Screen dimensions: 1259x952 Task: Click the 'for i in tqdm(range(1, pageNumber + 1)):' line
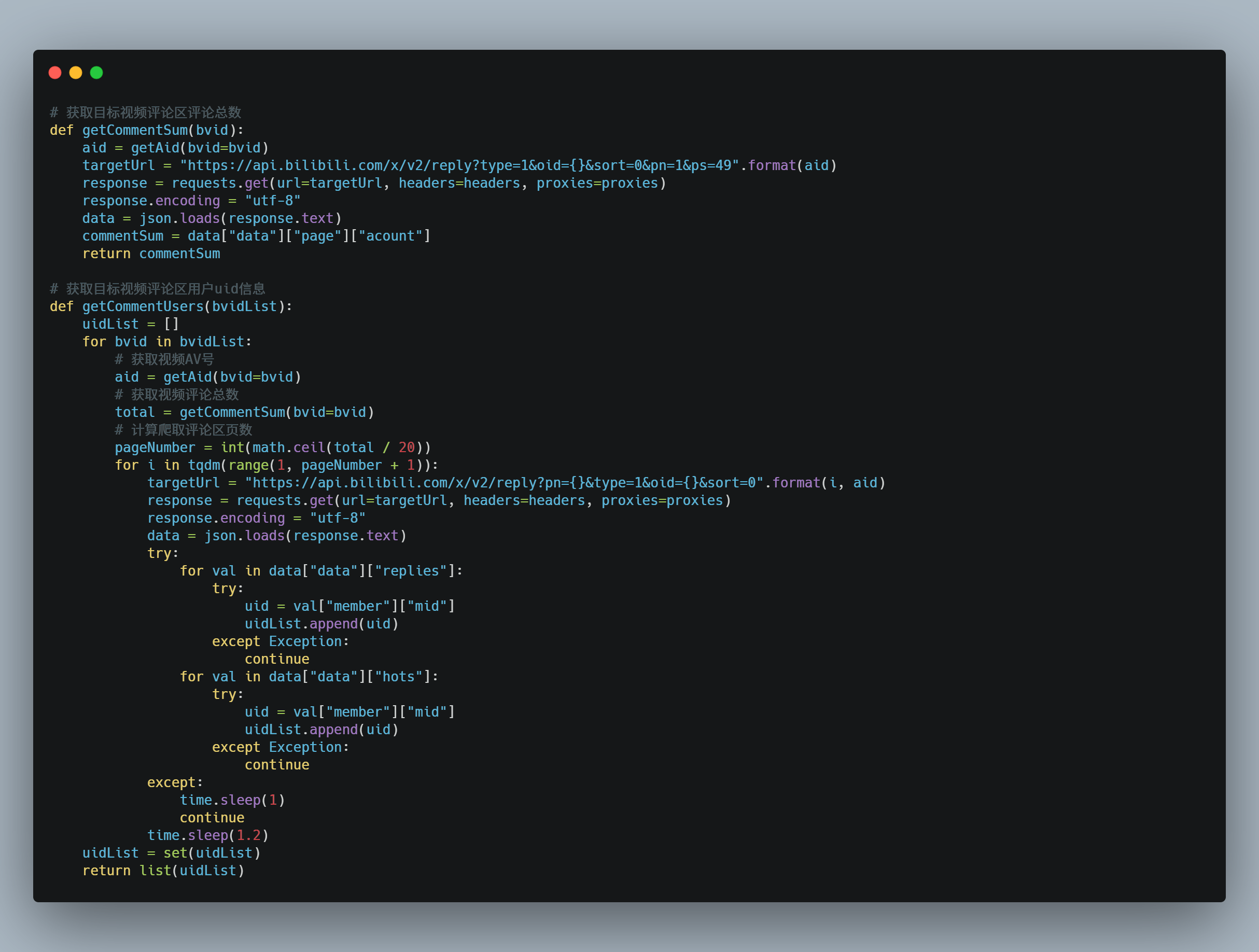click(276, 466)
